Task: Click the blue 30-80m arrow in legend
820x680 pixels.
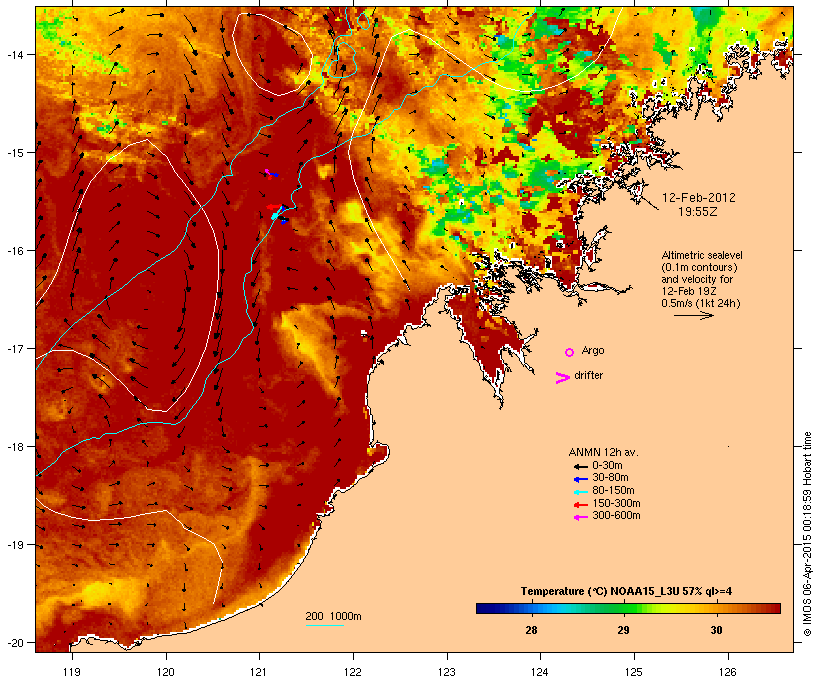Action: coord(580,479)
